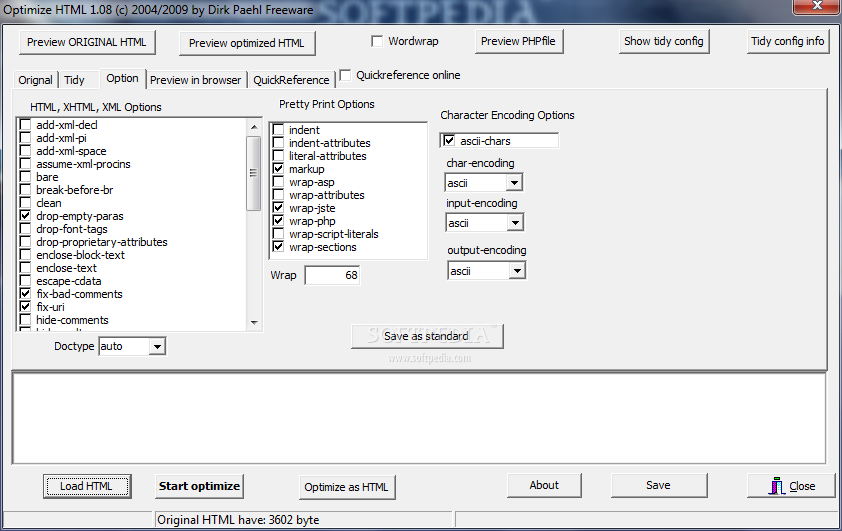This screenshot has width=842, height=531.
Task: Click Optimize as HTML
Action: (346, 488)
